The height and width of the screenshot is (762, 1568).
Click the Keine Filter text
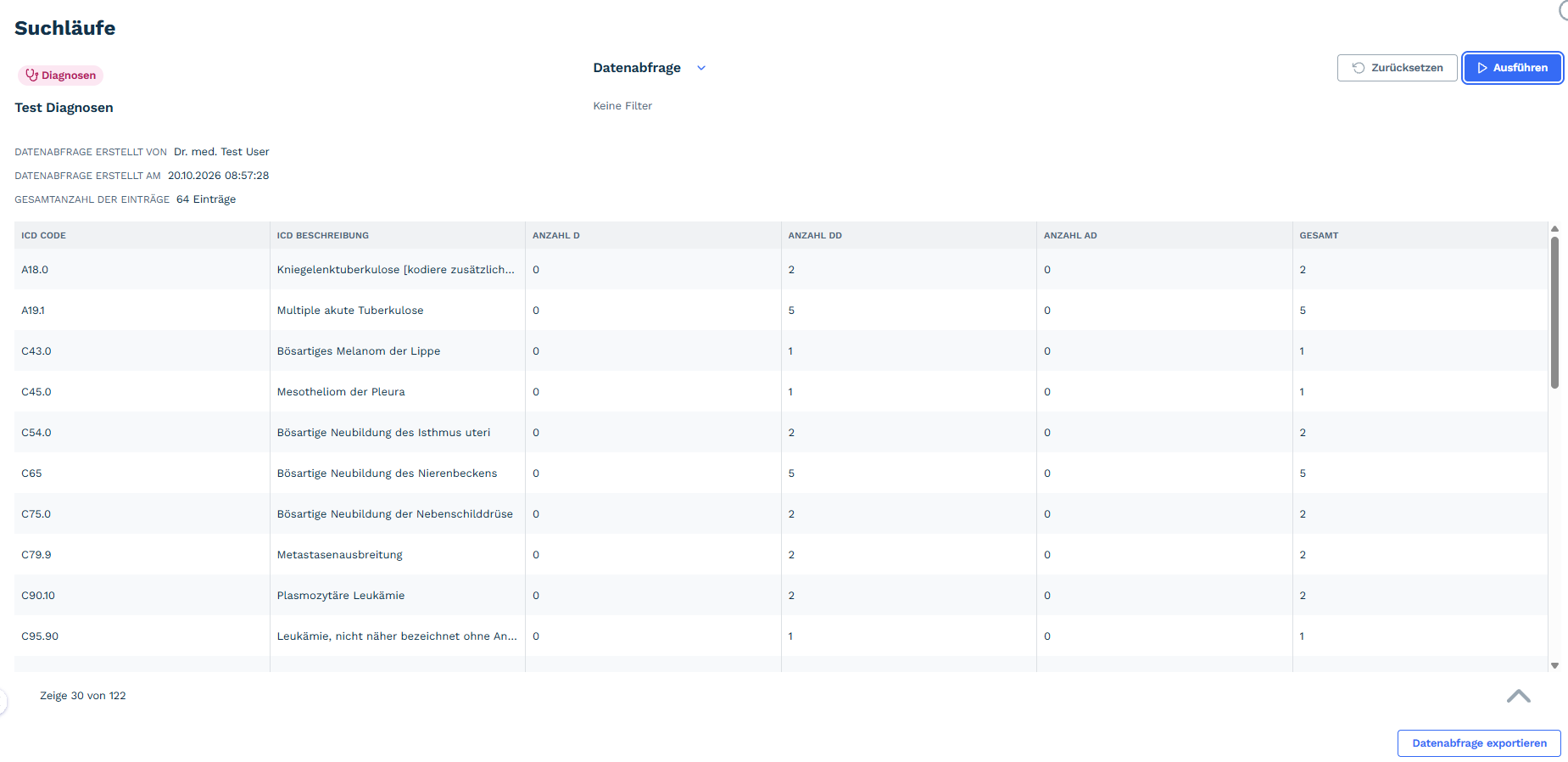click(x=622, y=106)
